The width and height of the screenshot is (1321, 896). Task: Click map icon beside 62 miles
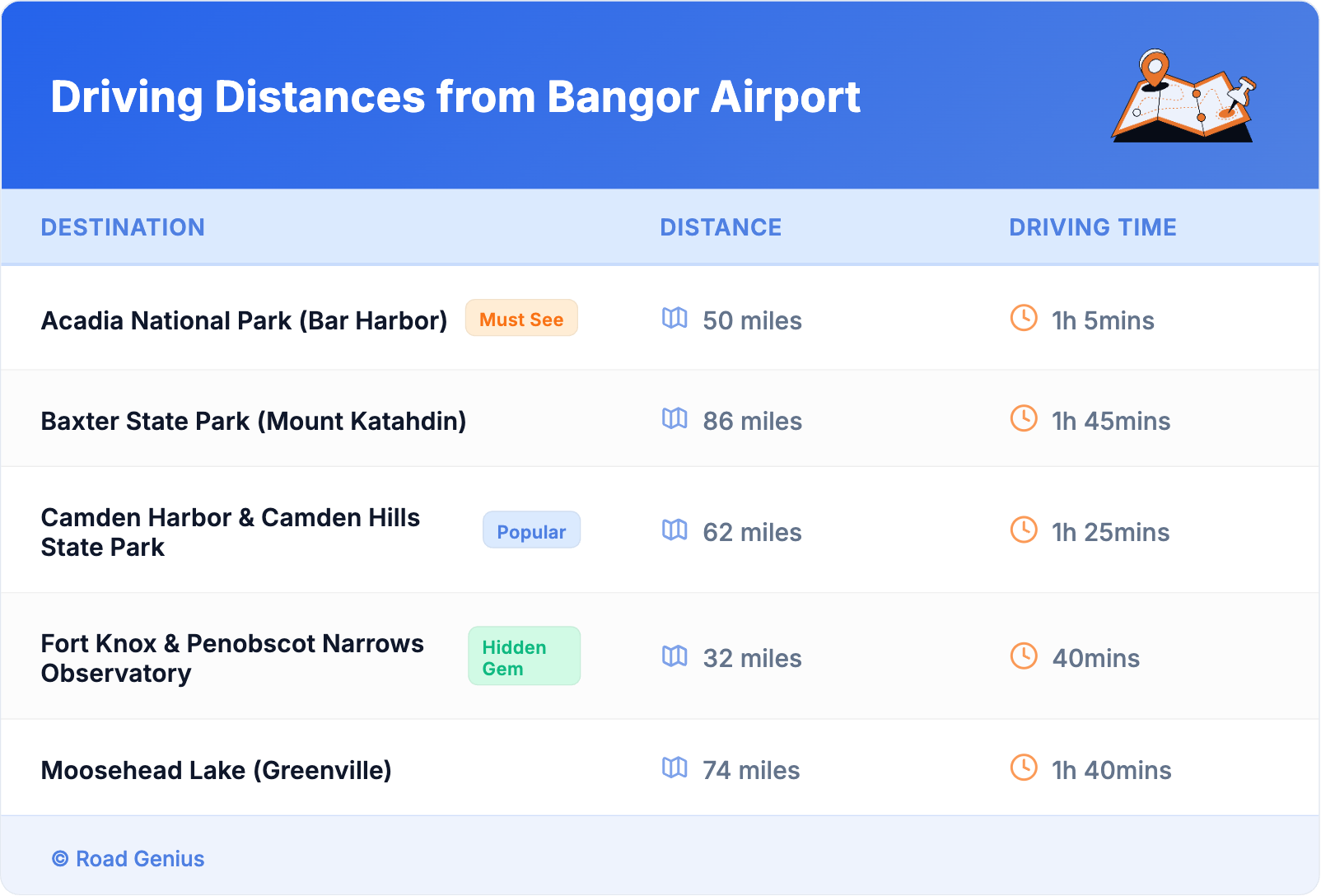pyautogui.click(x=675, y=530)
